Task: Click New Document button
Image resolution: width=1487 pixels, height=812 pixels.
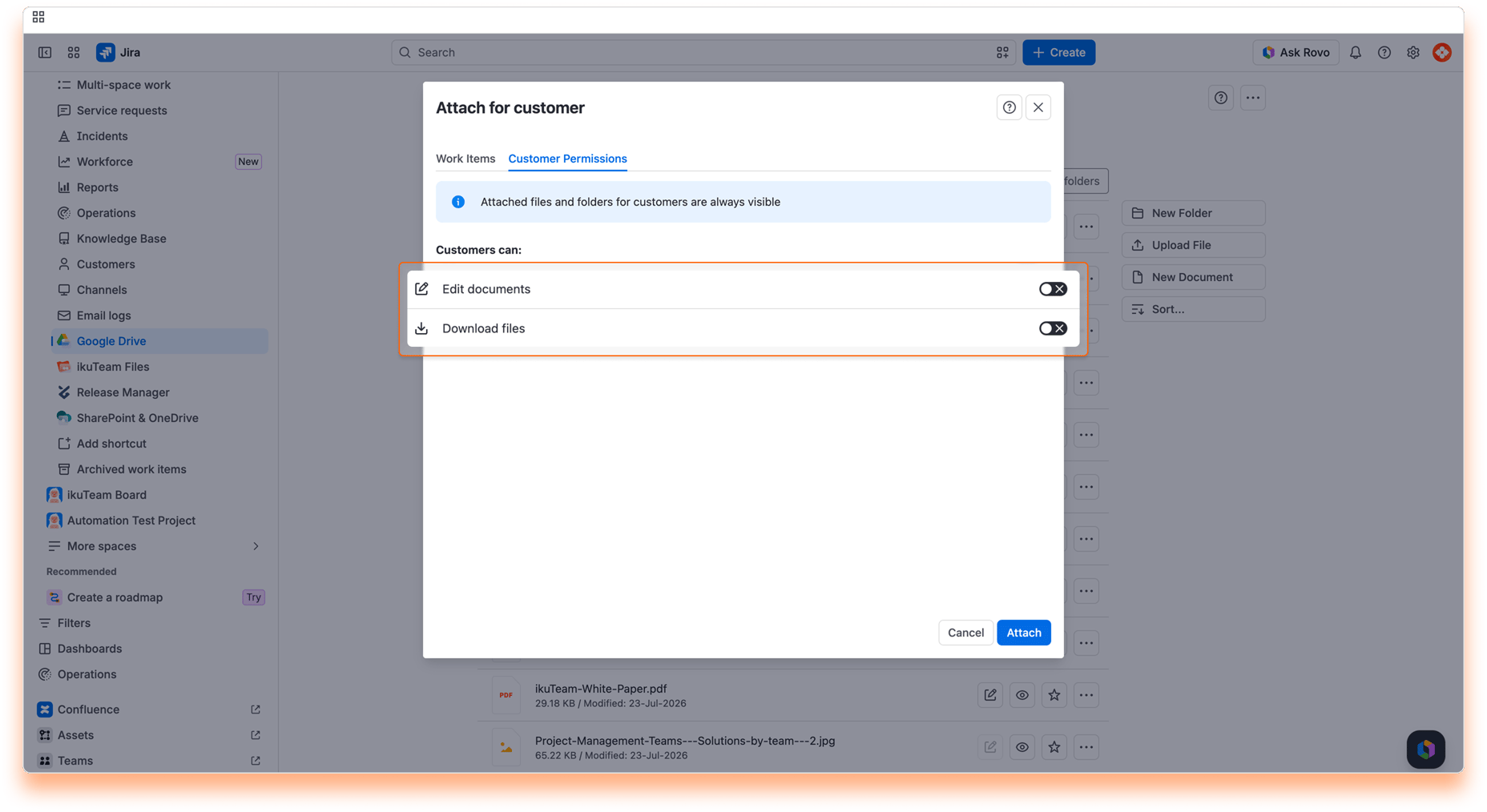Action: (1193, 277)
